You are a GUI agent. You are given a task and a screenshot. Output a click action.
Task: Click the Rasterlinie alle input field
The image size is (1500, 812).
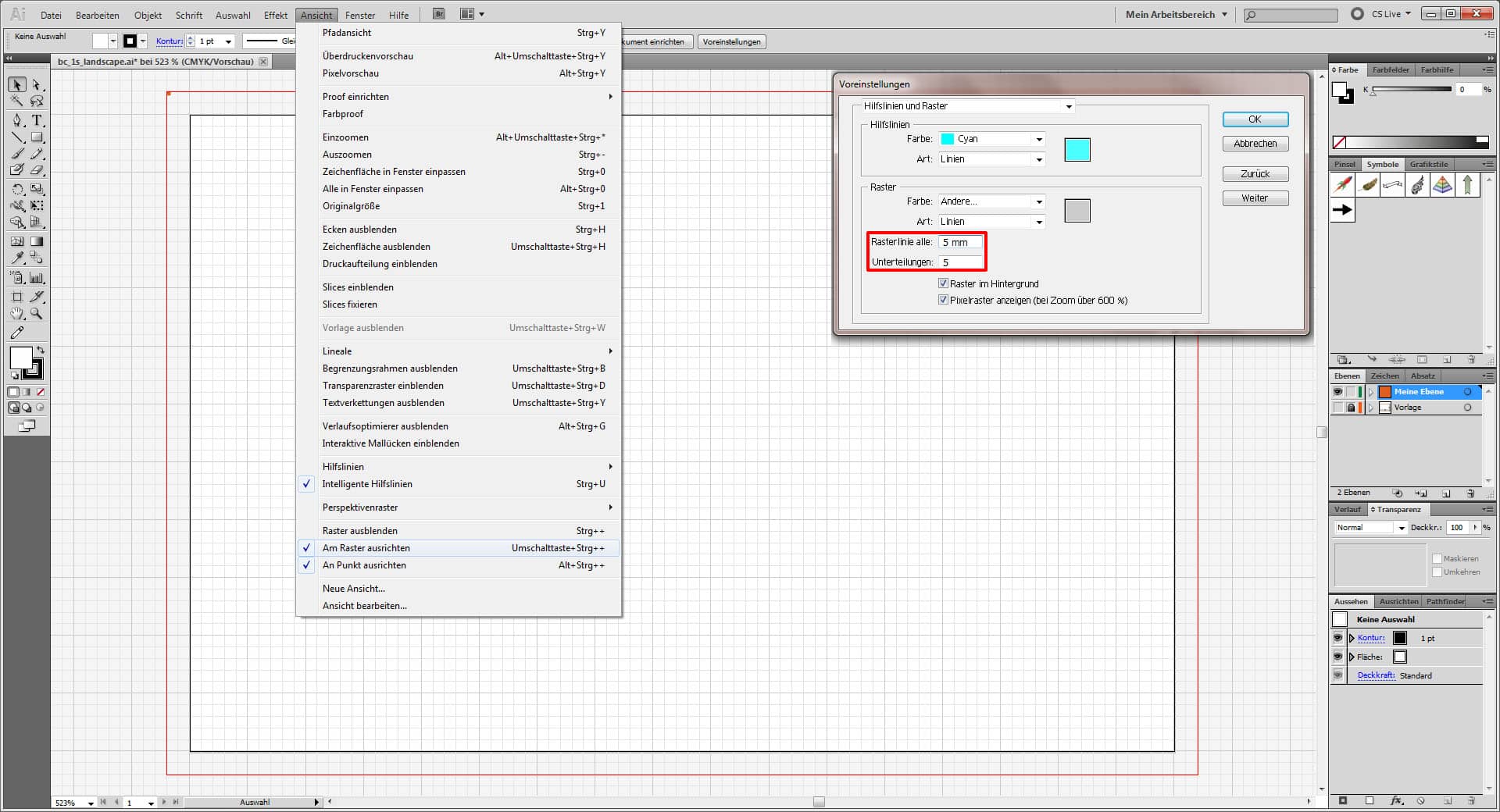click(959, 242)
